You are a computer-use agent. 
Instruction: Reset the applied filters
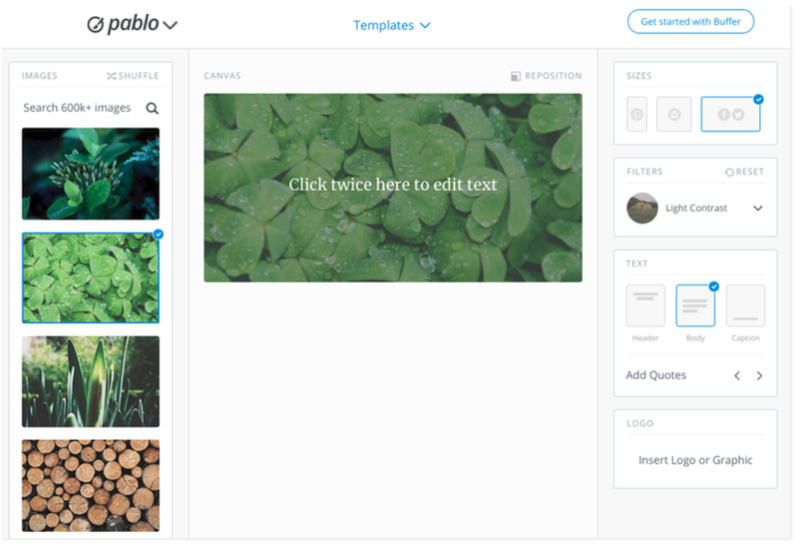744,172
